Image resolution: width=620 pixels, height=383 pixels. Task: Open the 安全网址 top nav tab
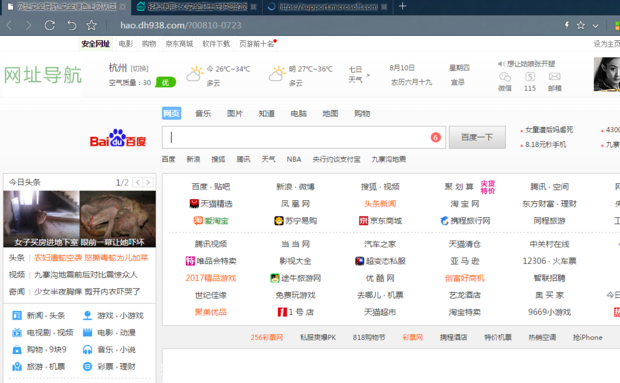click(x=95, y=43)
